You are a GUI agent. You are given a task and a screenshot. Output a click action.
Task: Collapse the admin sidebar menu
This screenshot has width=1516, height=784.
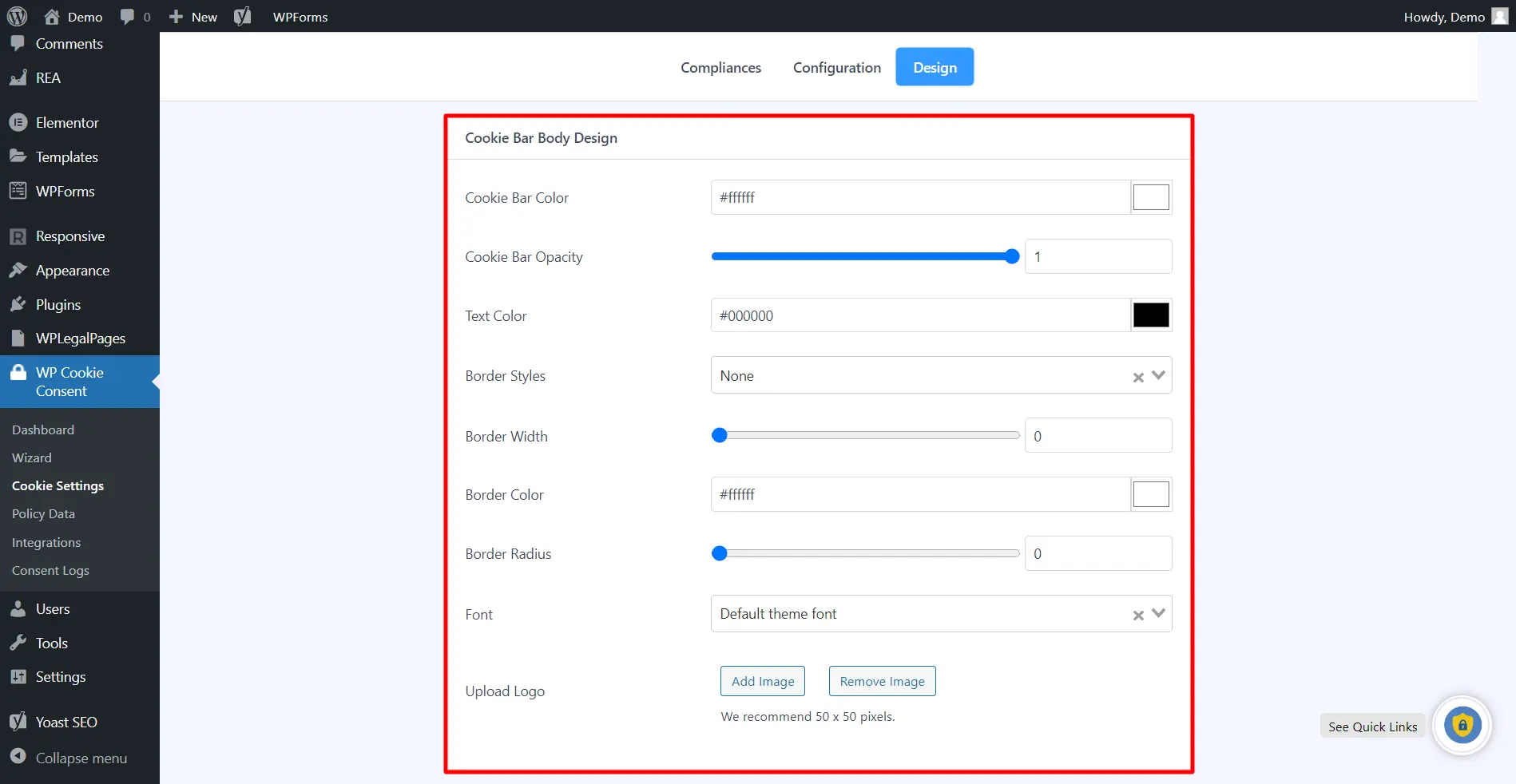[80, 758]
